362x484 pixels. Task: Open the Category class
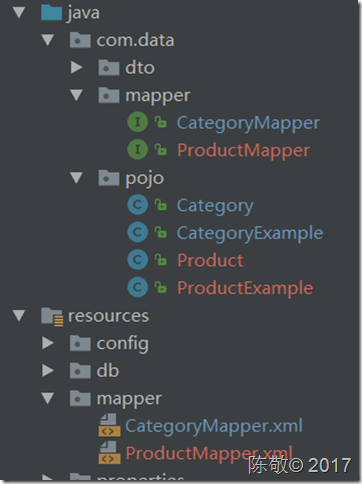coord(215,206)
